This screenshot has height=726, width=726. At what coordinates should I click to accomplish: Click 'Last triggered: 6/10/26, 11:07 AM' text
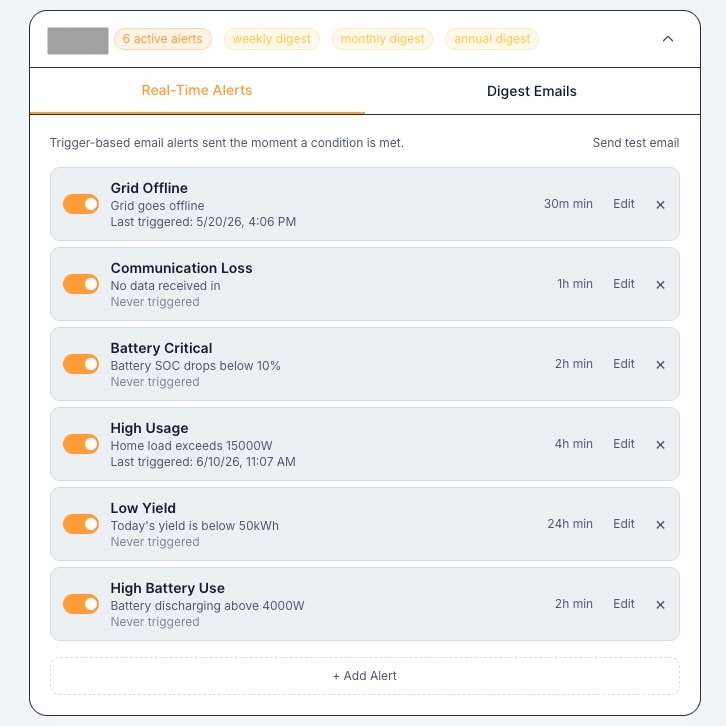pos(203,462)
